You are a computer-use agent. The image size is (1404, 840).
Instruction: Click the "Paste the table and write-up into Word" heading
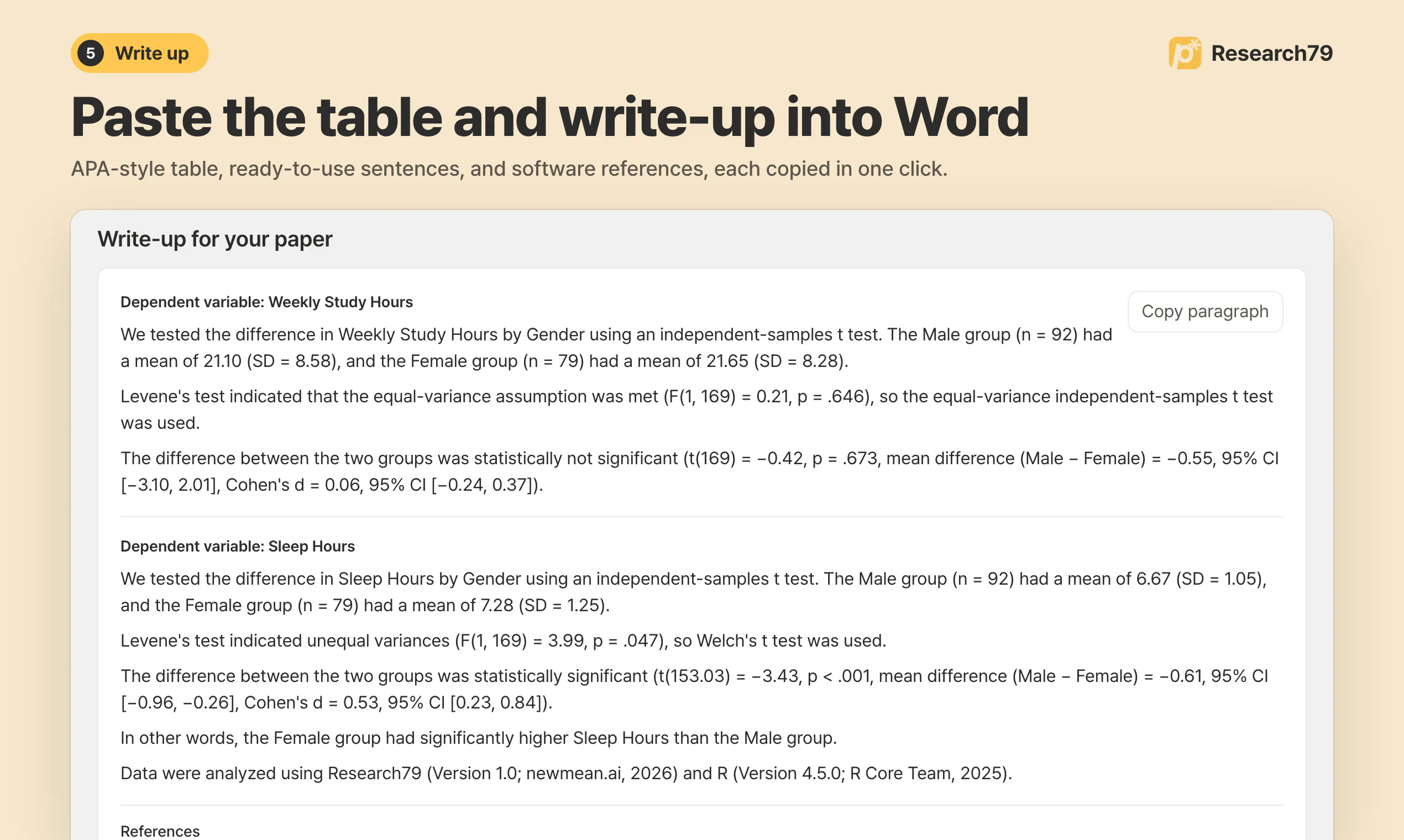(x=549, y=118)
